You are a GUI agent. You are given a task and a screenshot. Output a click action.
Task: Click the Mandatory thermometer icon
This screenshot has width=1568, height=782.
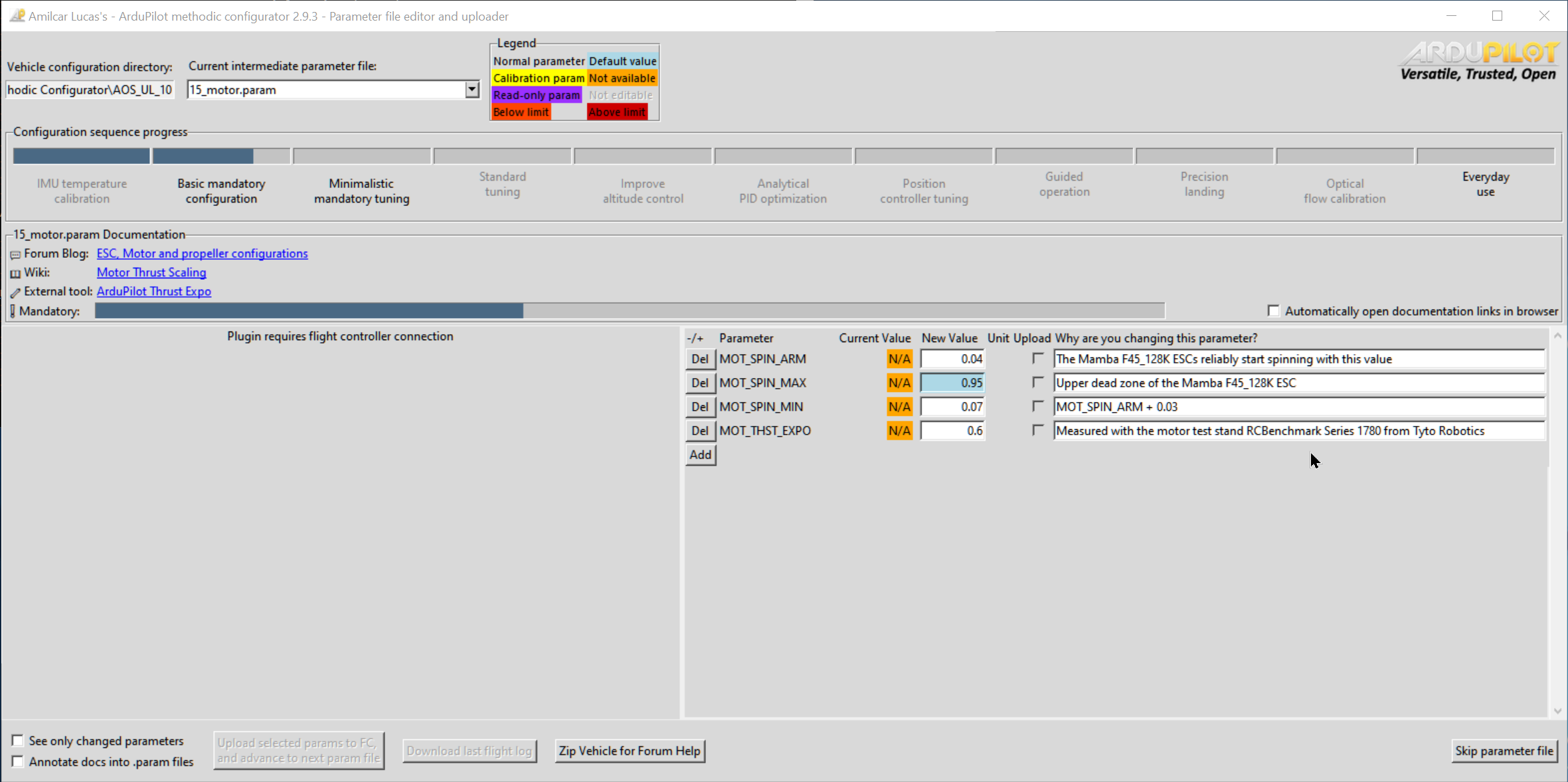pyautogui.click(x=13, y=311)
